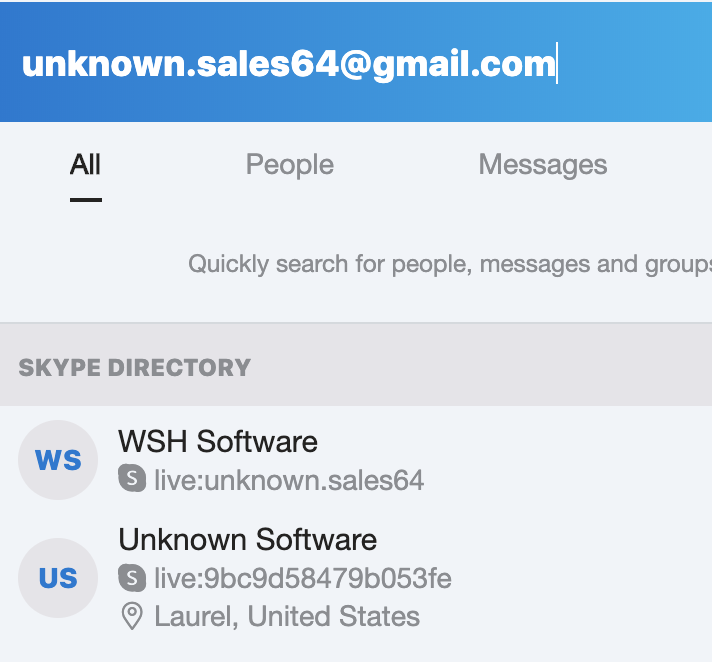Click Skype logo beside live:unknown.sales64

pyautogui.click(x=132, y=480)
